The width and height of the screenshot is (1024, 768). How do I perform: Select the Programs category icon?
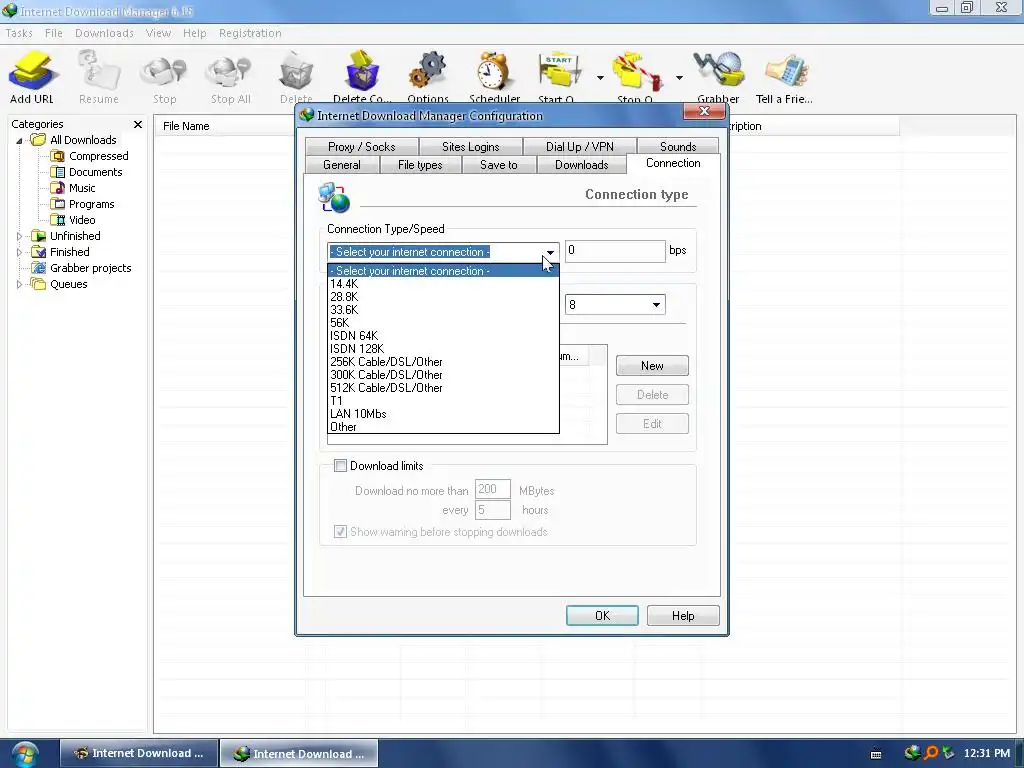coord(58,204)
